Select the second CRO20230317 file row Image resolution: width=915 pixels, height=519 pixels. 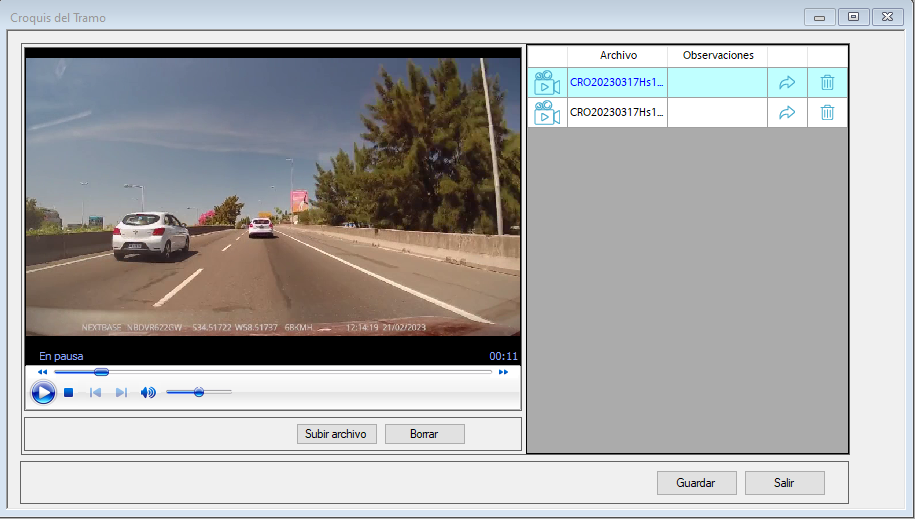coord(617,112)
